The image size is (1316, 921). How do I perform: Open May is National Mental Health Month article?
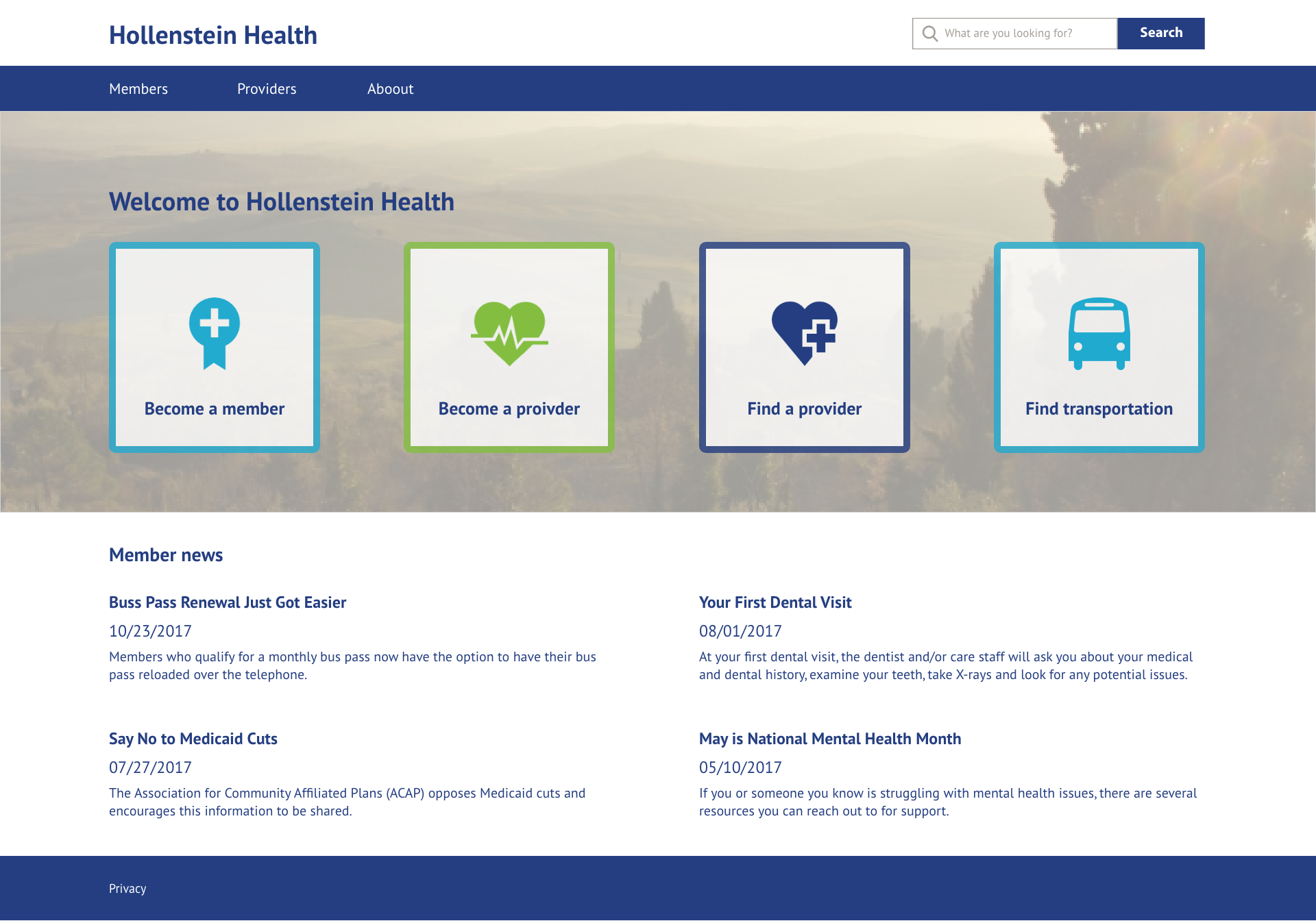pos(830,739)
